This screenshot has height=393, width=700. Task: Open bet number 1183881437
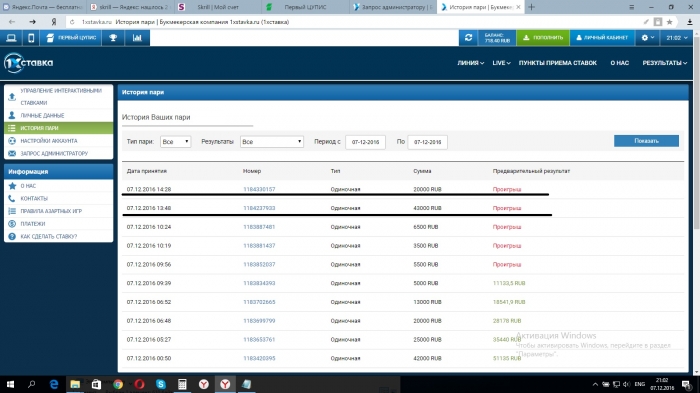pos(259,246)
